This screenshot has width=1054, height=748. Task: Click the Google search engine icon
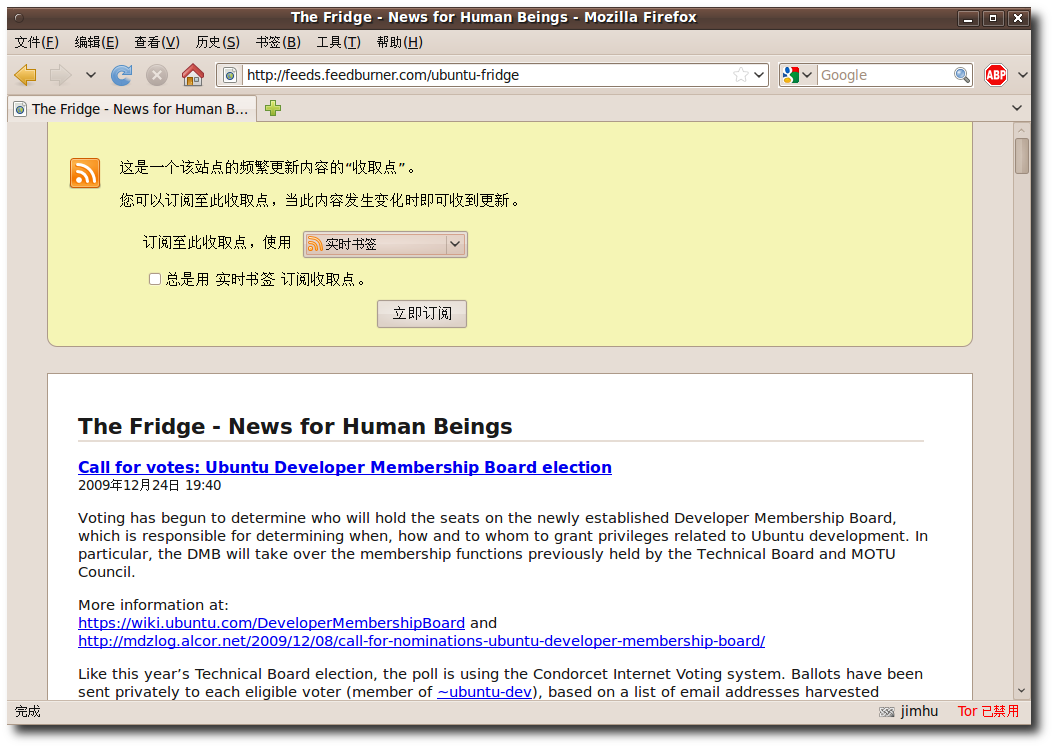click(792, 75)
